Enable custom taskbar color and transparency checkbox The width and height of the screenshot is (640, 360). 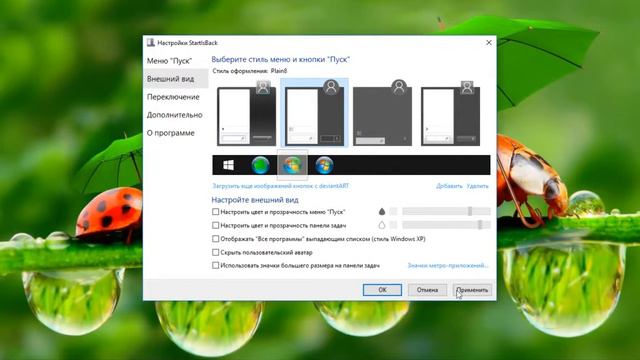click(216, 225)
